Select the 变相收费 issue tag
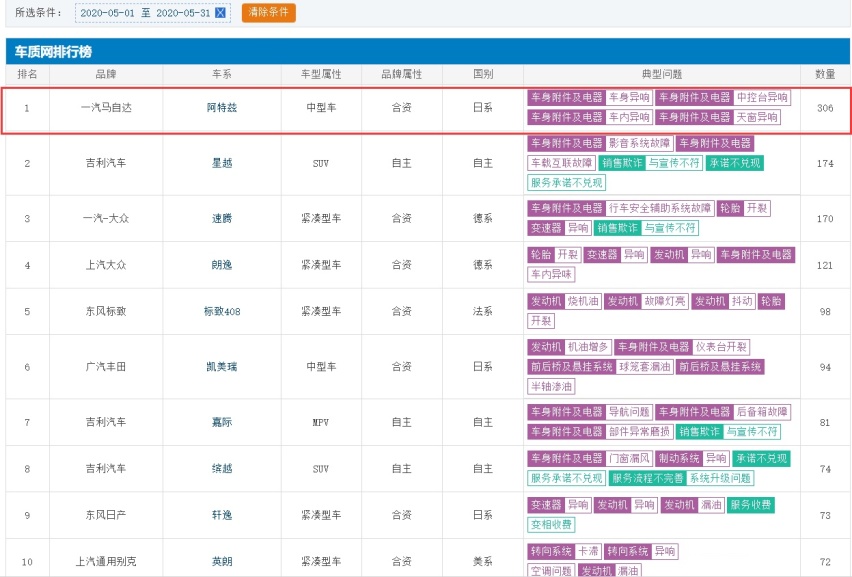 pyautogui.click(x=551, y=525)
